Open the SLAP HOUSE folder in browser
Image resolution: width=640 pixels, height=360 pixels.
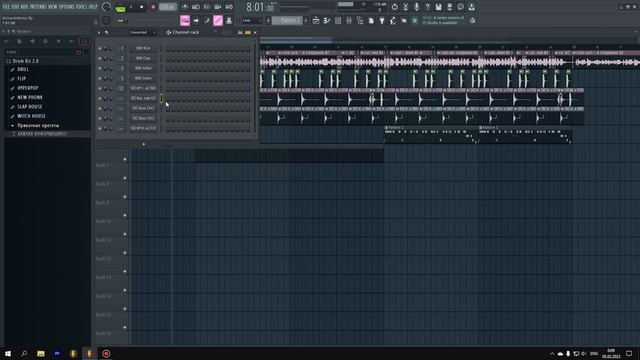[x=30, y=107]
